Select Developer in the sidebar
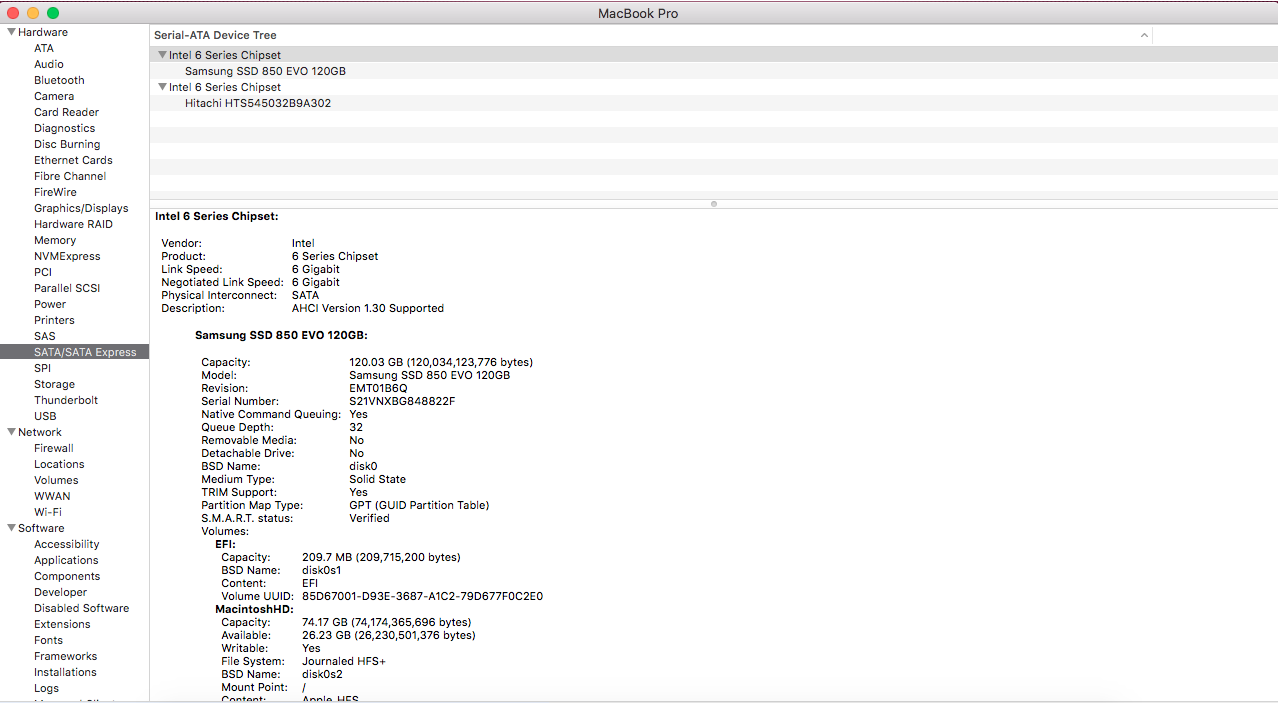This screenshot has width=1278, height=703. (60, 592)
